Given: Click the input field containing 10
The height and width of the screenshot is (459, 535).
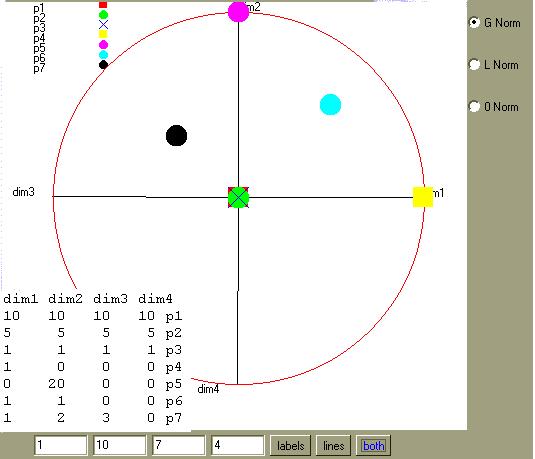Looking at the screenshot, I should [x=120, y=445].
